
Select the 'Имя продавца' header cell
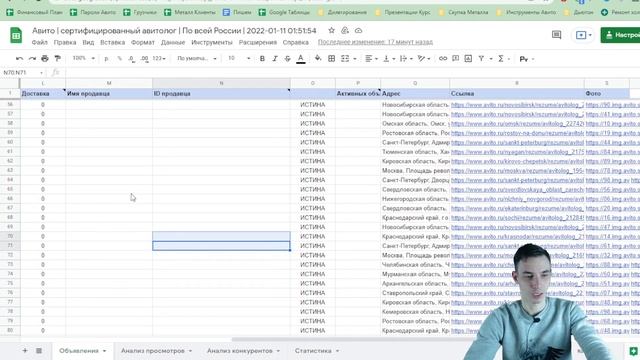click(x=109, y=93)
